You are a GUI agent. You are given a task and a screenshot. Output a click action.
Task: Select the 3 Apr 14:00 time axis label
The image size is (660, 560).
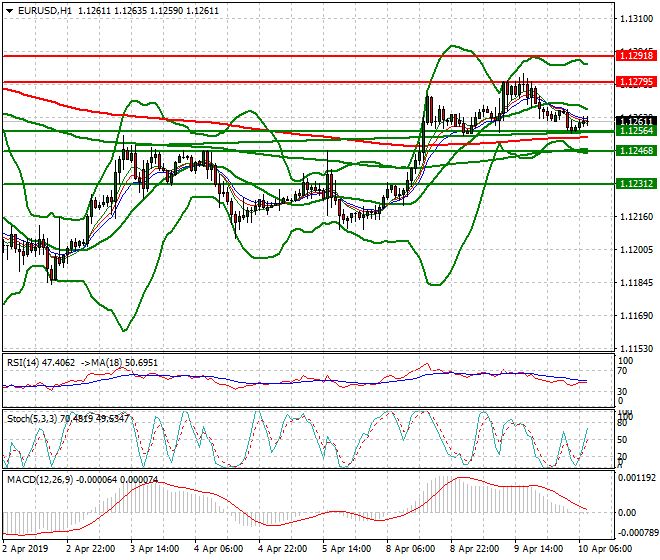pos(154,549)
